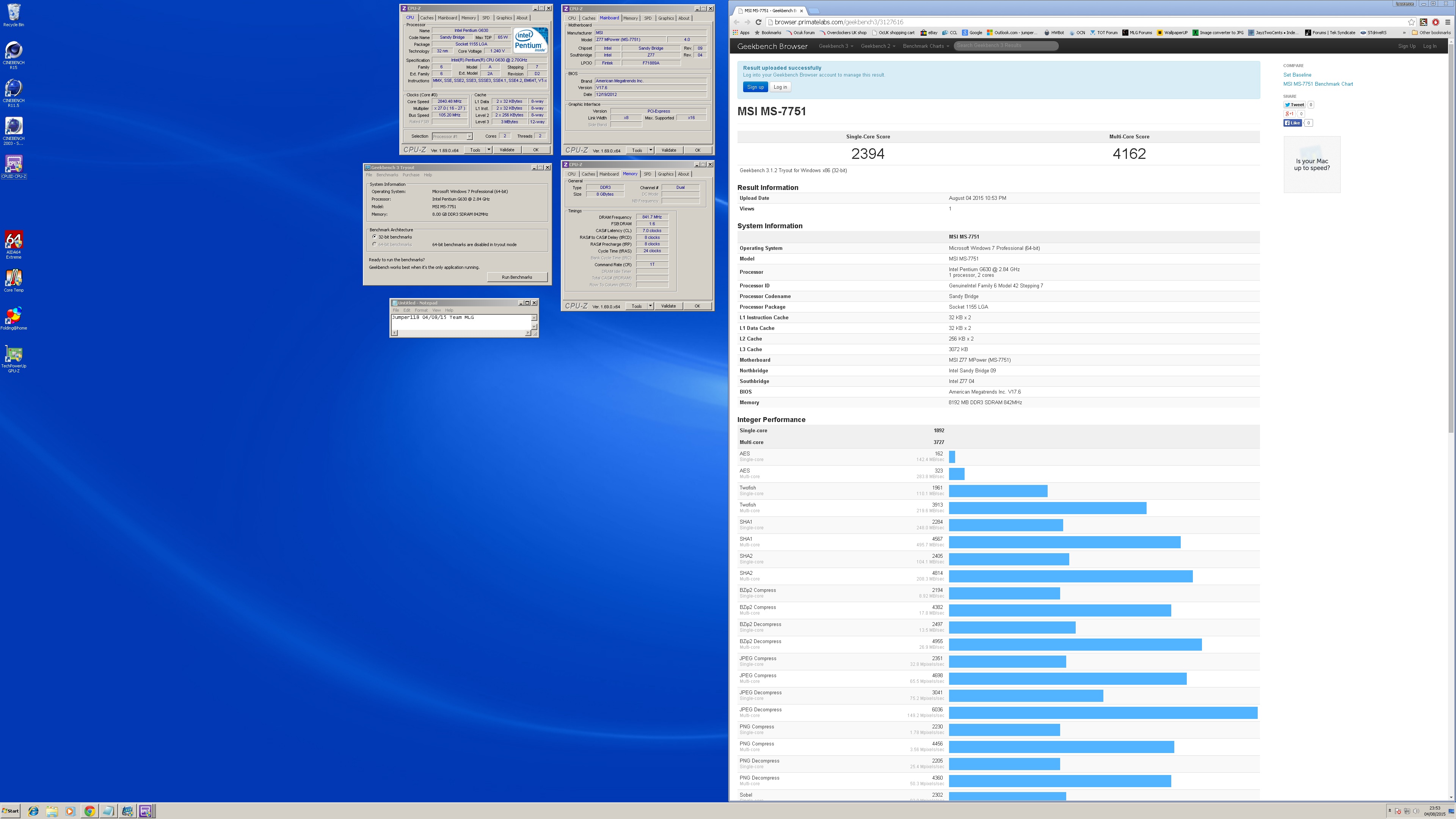
Task: Open the Recycle Bin desktop icon
Action: click(x=14, y=15)
